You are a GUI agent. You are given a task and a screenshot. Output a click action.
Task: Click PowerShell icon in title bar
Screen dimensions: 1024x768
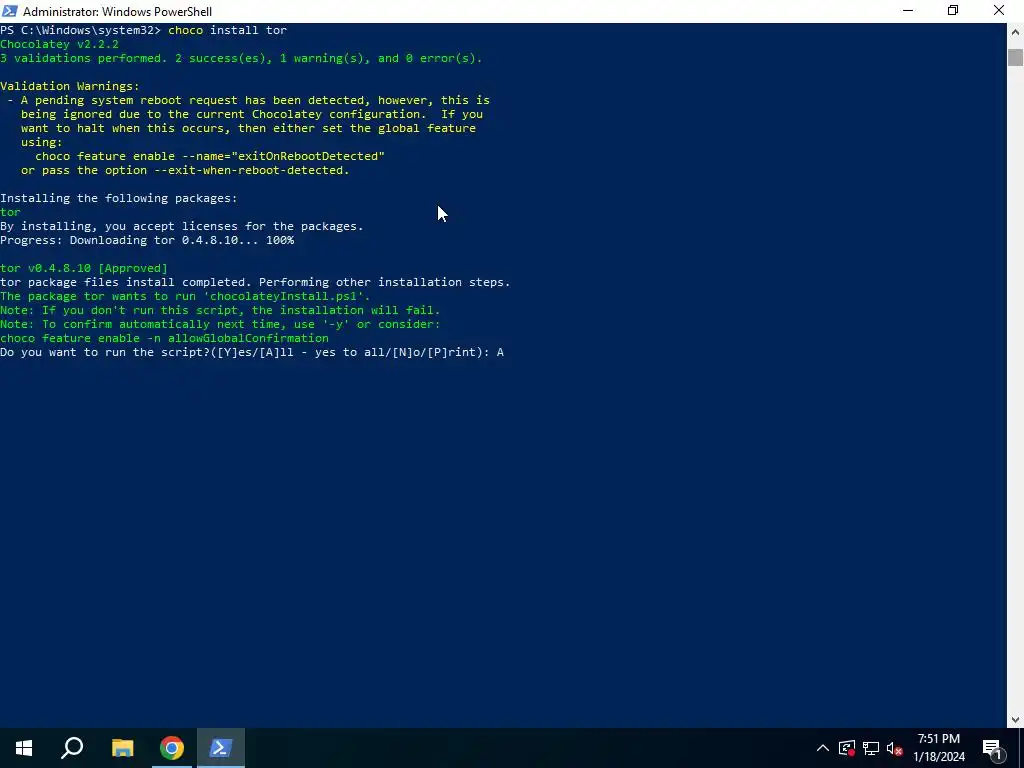click(x=10, y=11)
